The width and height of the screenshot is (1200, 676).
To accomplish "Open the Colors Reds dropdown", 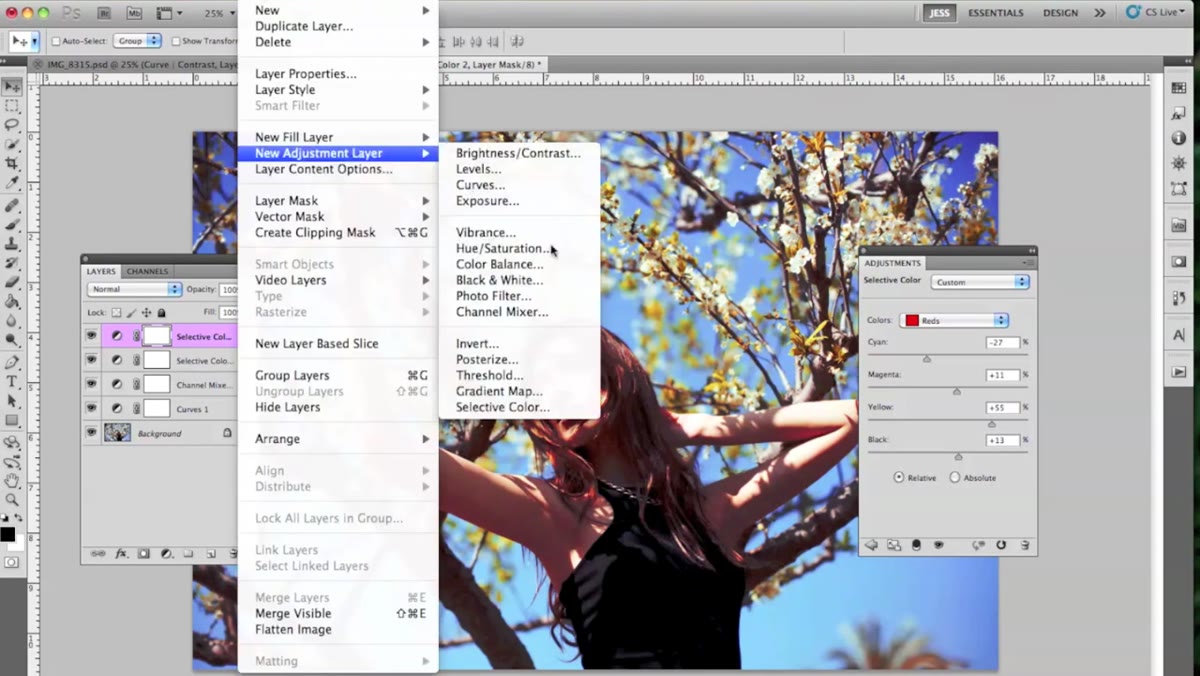I will click(954, 320).
